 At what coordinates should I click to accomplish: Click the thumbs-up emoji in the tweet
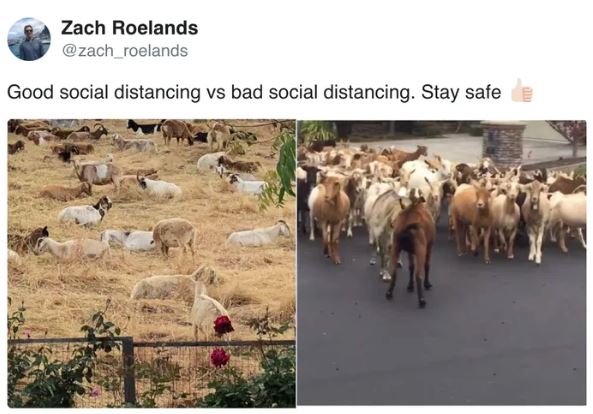point(522,91)
